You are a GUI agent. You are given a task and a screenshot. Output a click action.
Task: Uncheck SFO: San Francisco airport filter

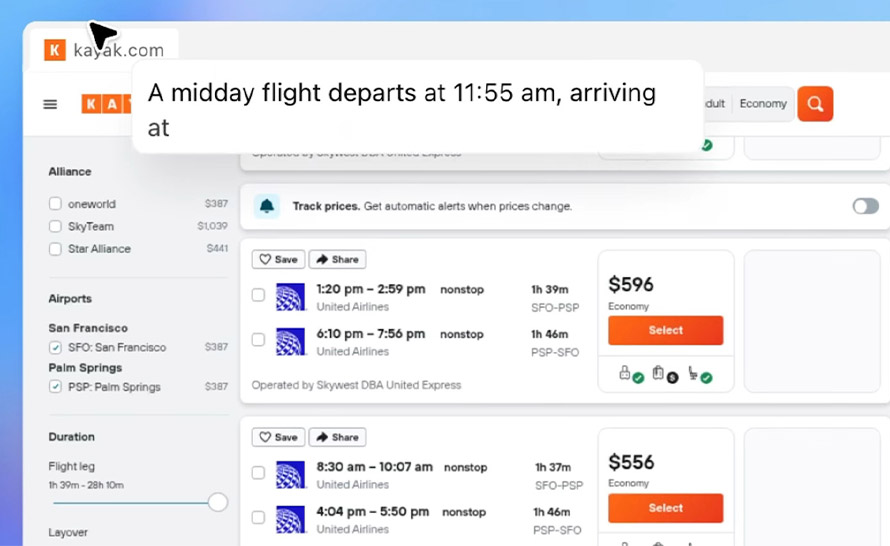[55, 347]
